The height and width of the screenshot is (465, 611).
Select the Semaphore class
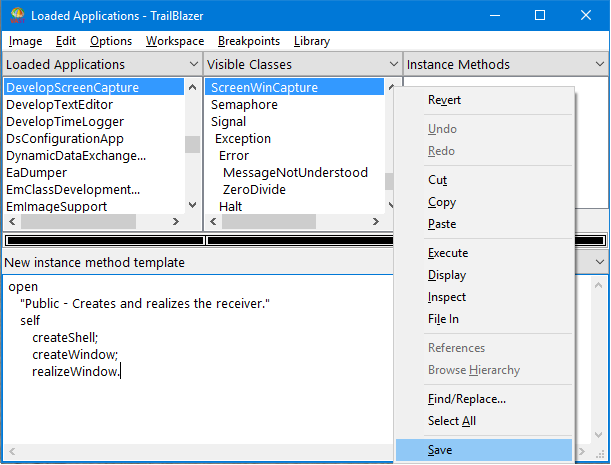(x=244, y=104)
